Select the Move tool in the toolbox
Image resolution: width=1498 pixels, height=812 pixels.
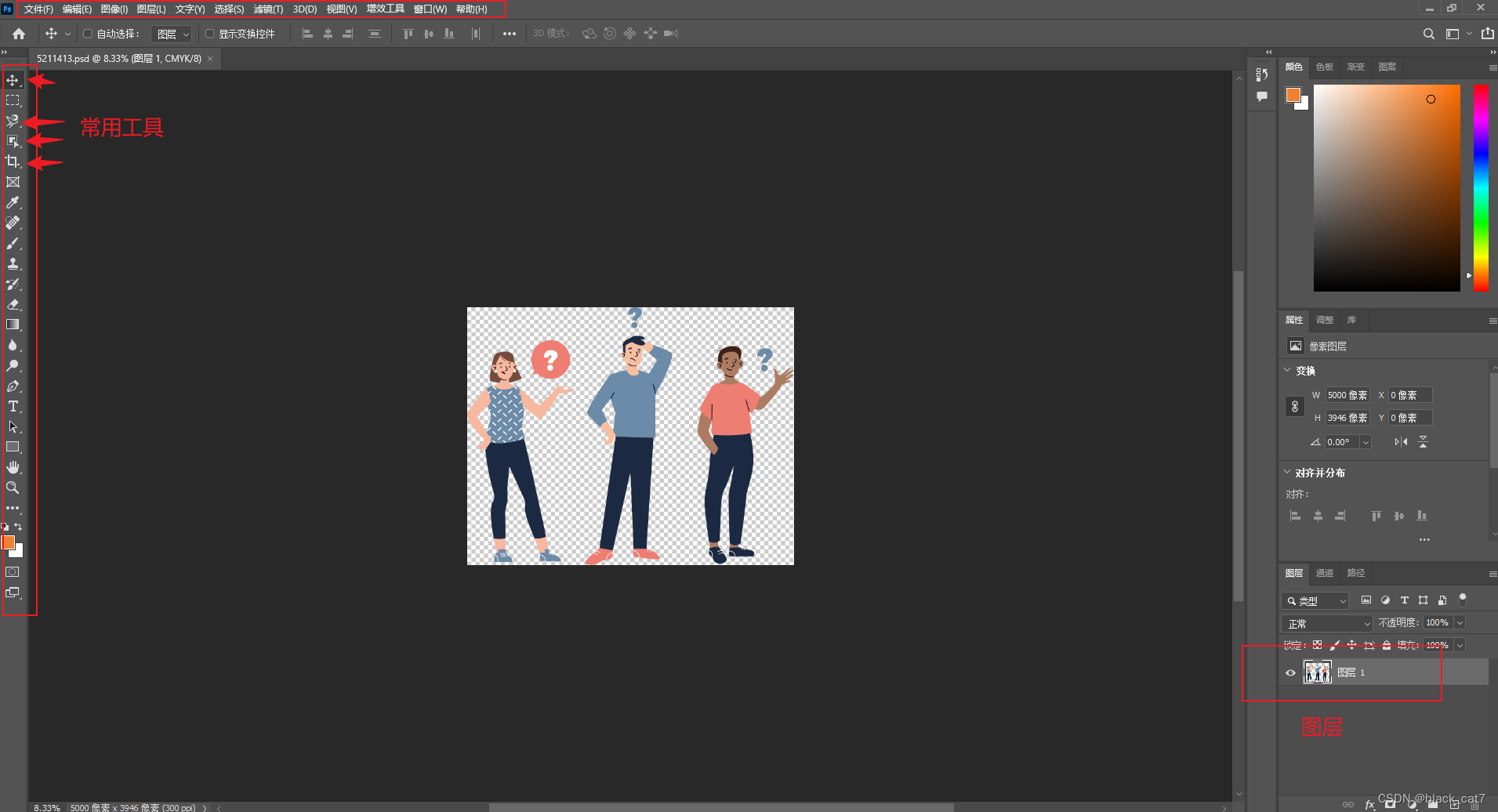point(13,80)
